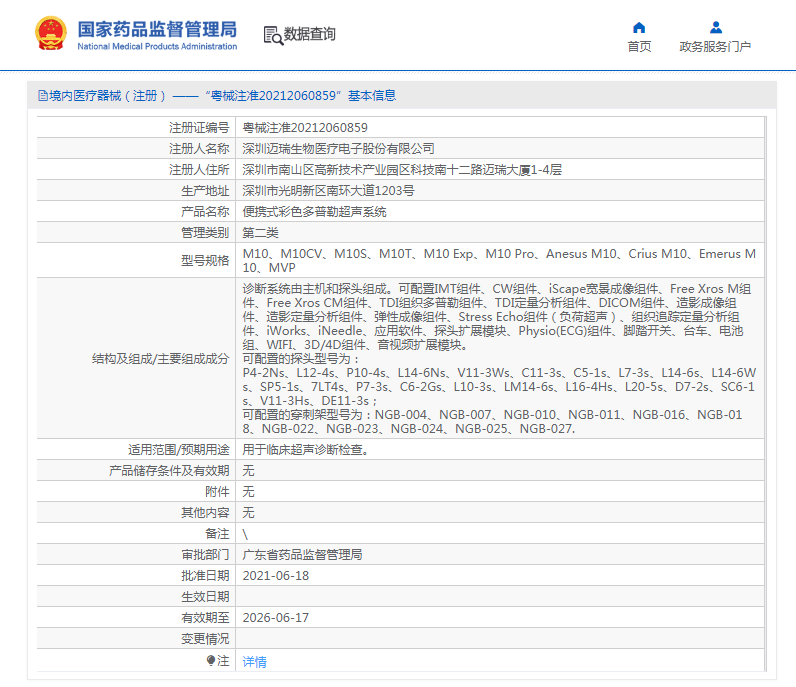Click product name 便携式彩色多普勒超声系统
This screenshot has height=687, width=796.
click(314, 212)
